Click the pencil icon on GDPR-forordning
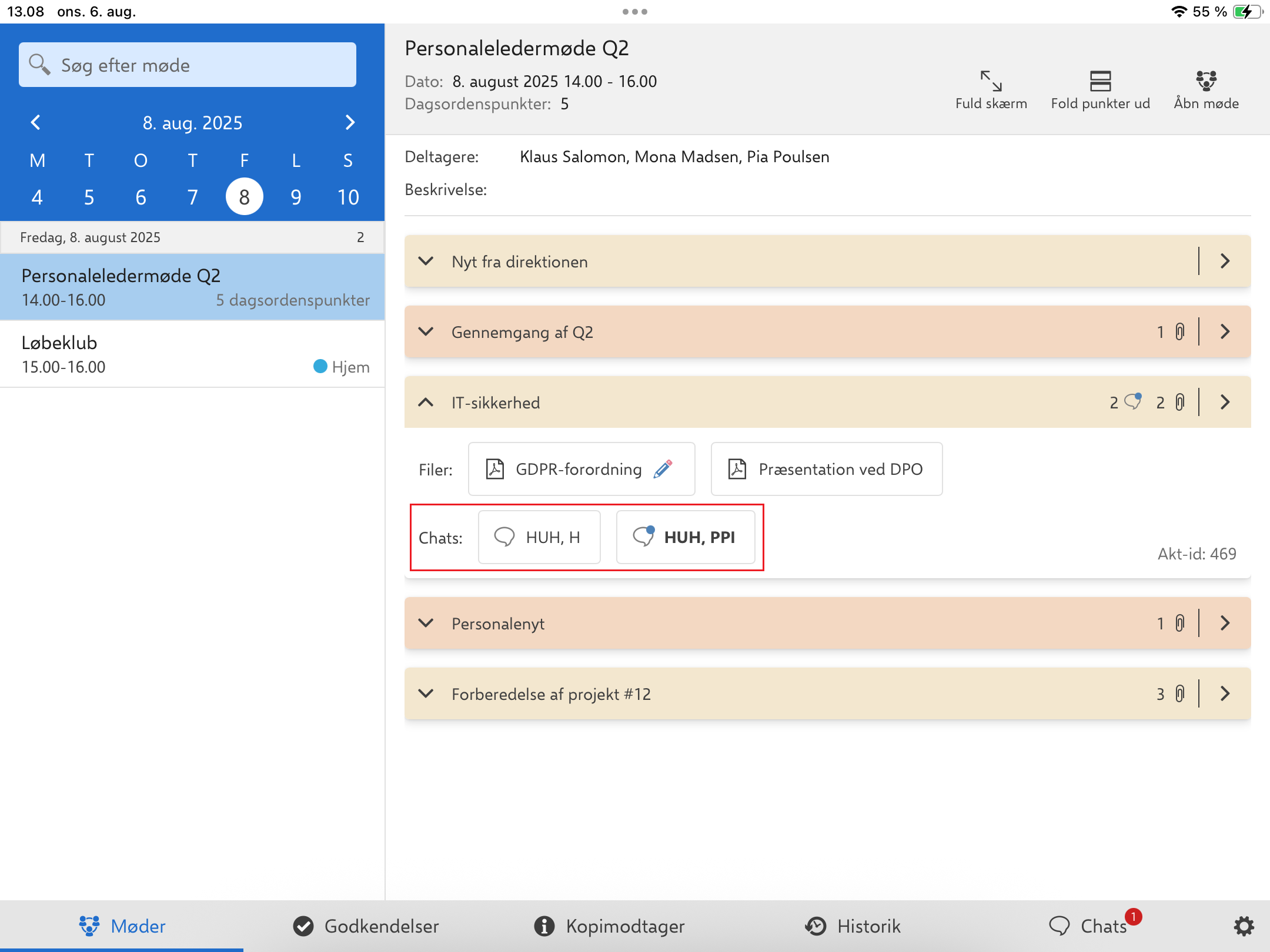 (663, 469)
